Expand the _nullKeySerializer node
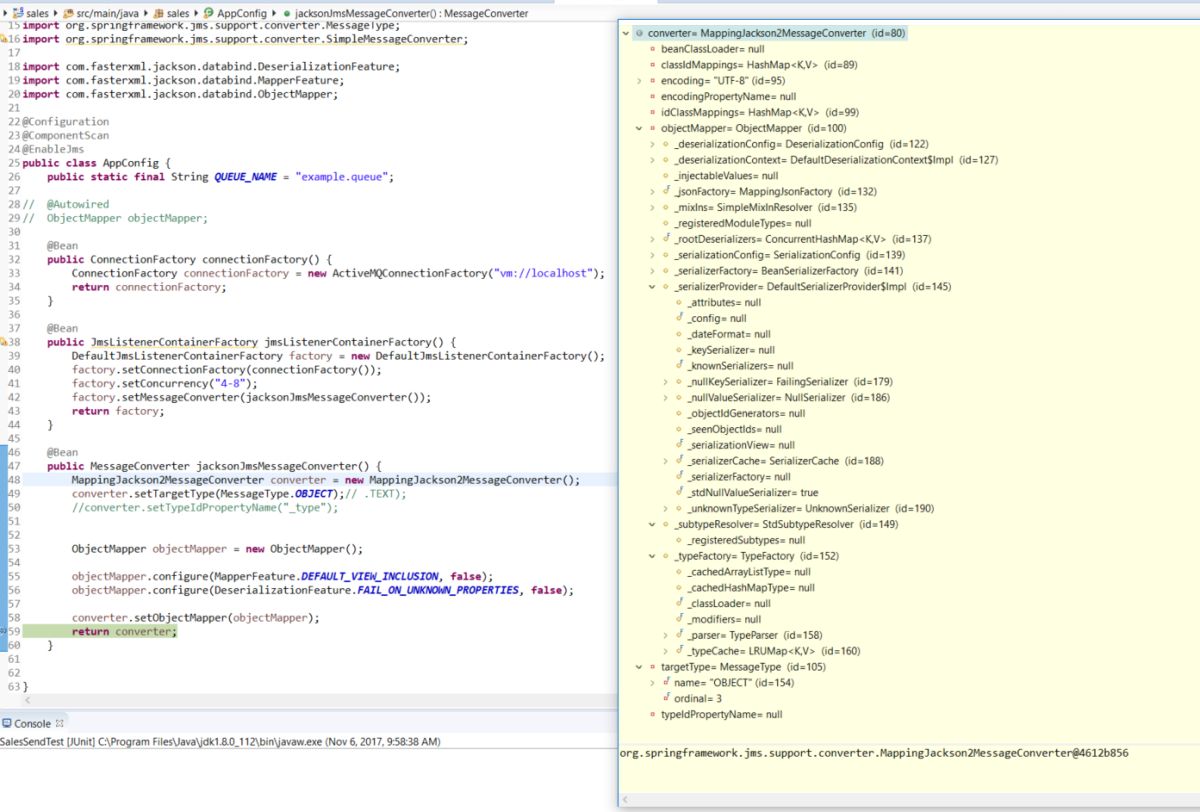This screenshot has height=812, width=1200. [x=665, y=382]
